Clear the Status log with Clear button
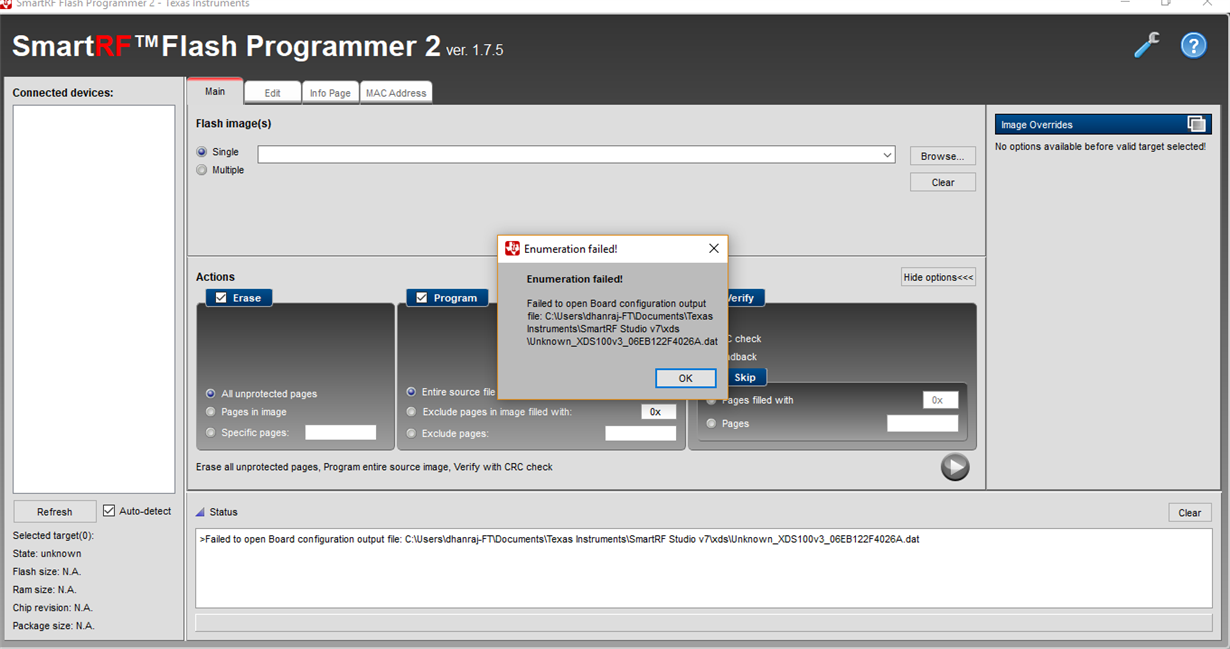This screenshot has width=1230, height=649. coord(1190,512)
